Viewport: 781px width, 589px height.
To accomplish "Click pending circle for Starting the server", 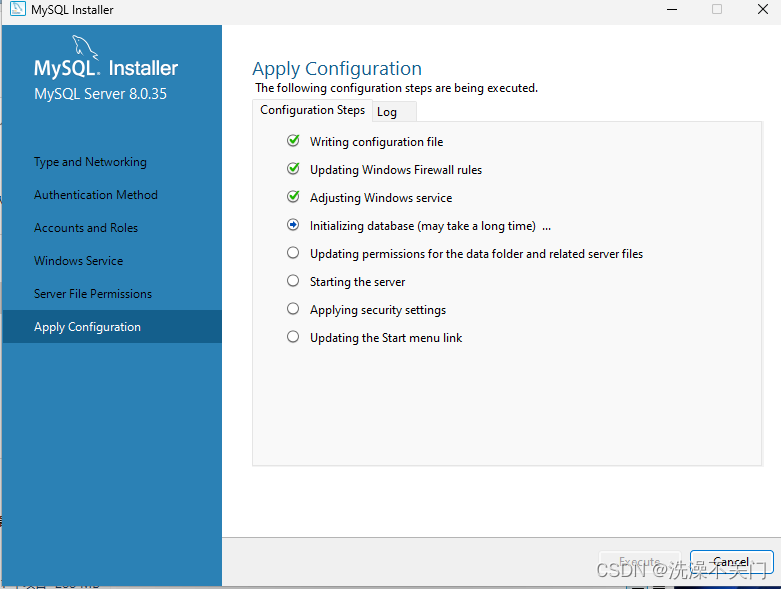I will coord(293,281).
